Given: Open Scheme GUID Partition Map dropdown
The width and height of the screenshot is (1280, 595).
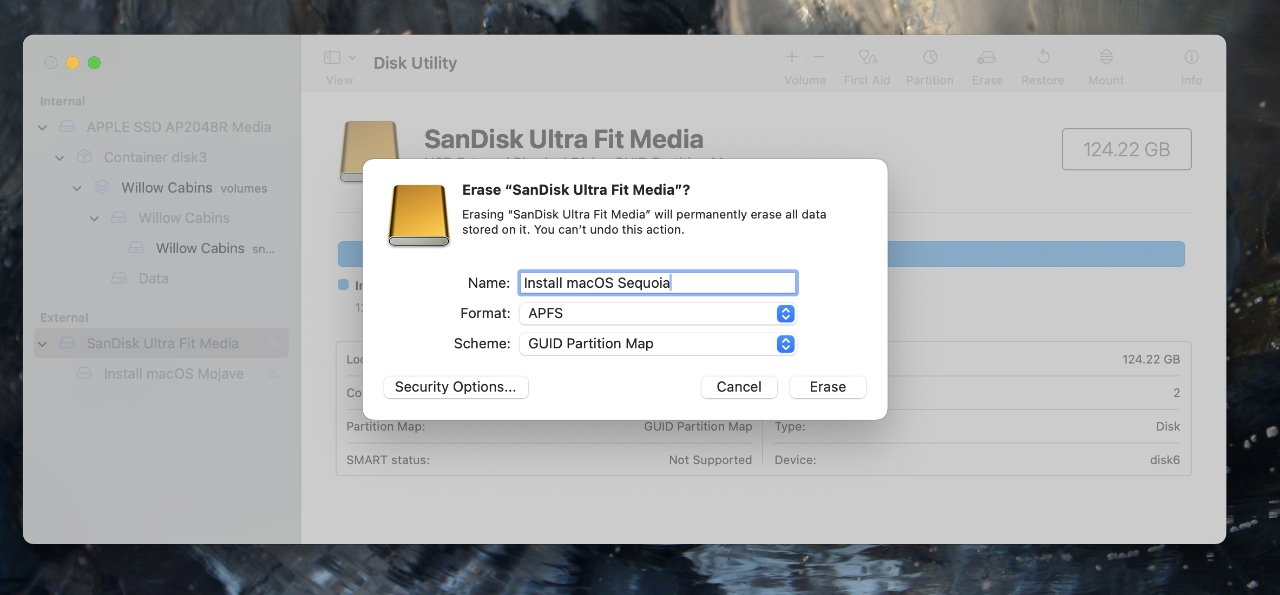Looking at the screenshot, I should point(657,343).
